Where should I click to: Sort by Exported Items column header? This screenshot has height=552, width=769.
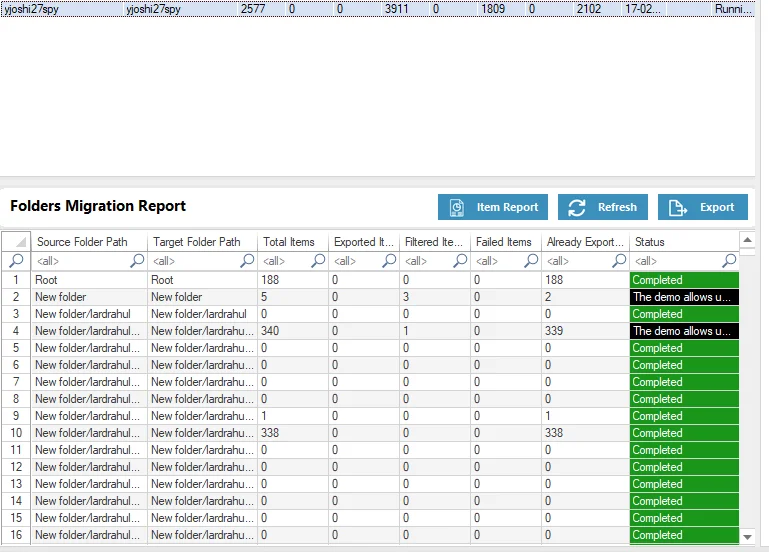pos(364,242)
